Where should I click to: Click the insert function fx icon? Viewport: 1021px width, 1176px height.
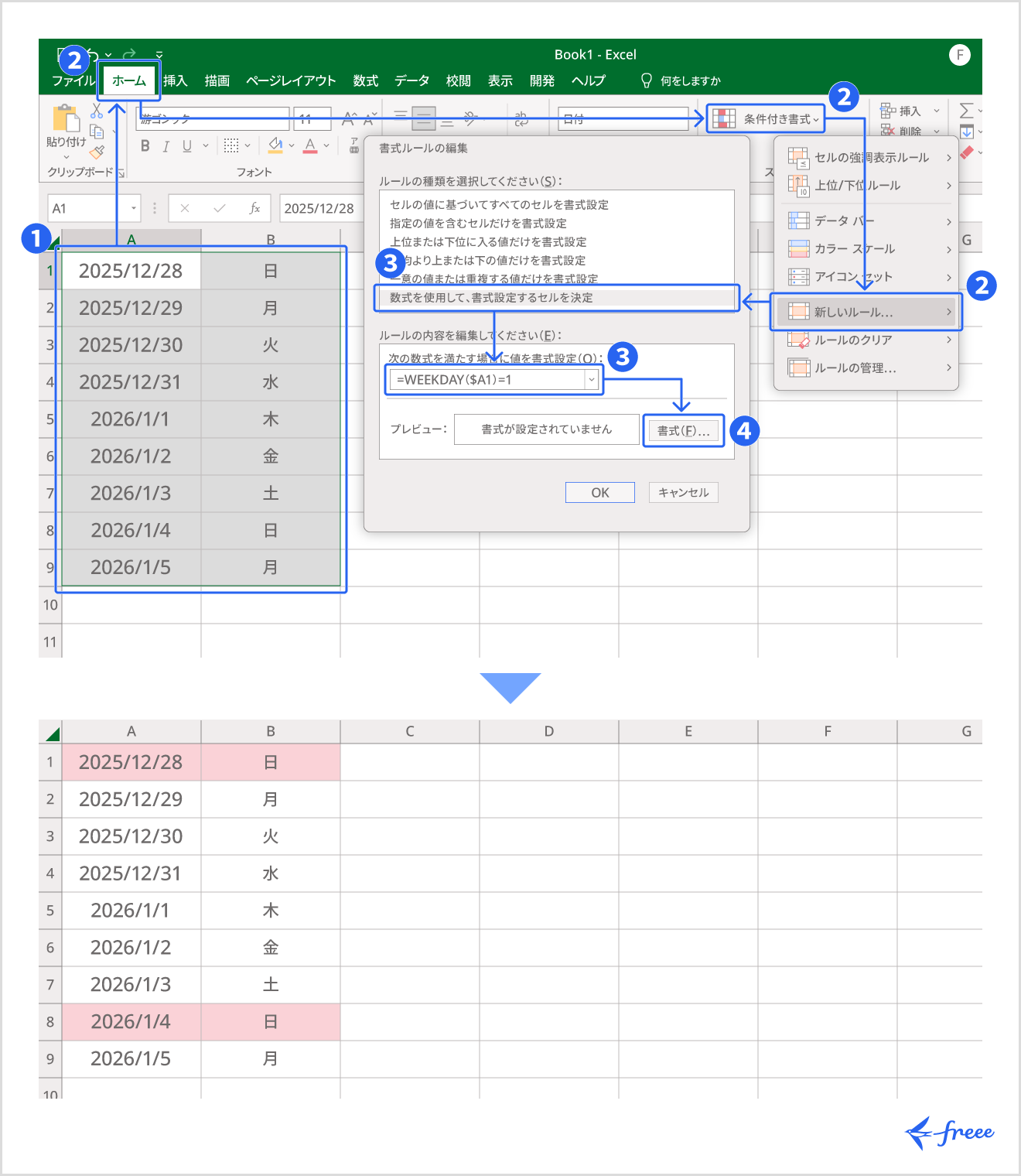point(254,208)
